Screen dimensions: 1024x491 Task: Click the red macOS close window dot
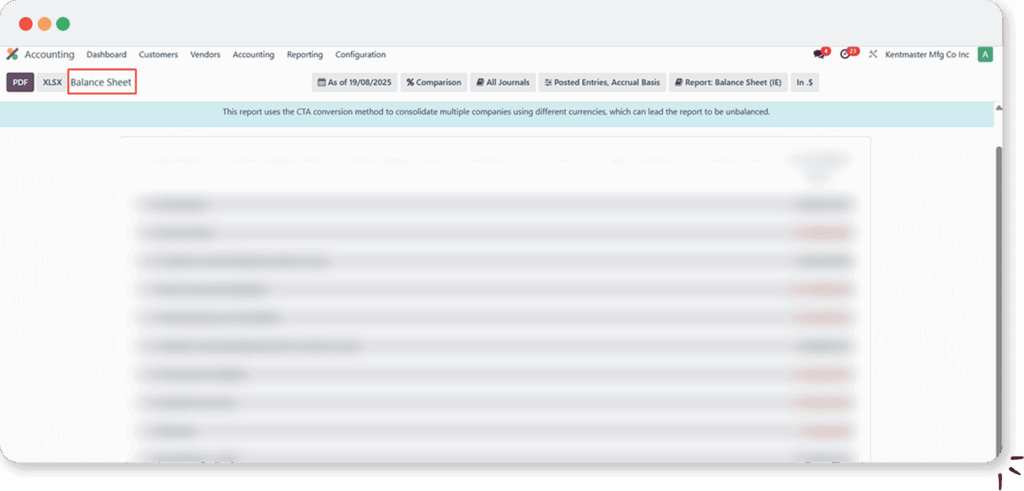[x=26, y=24]
